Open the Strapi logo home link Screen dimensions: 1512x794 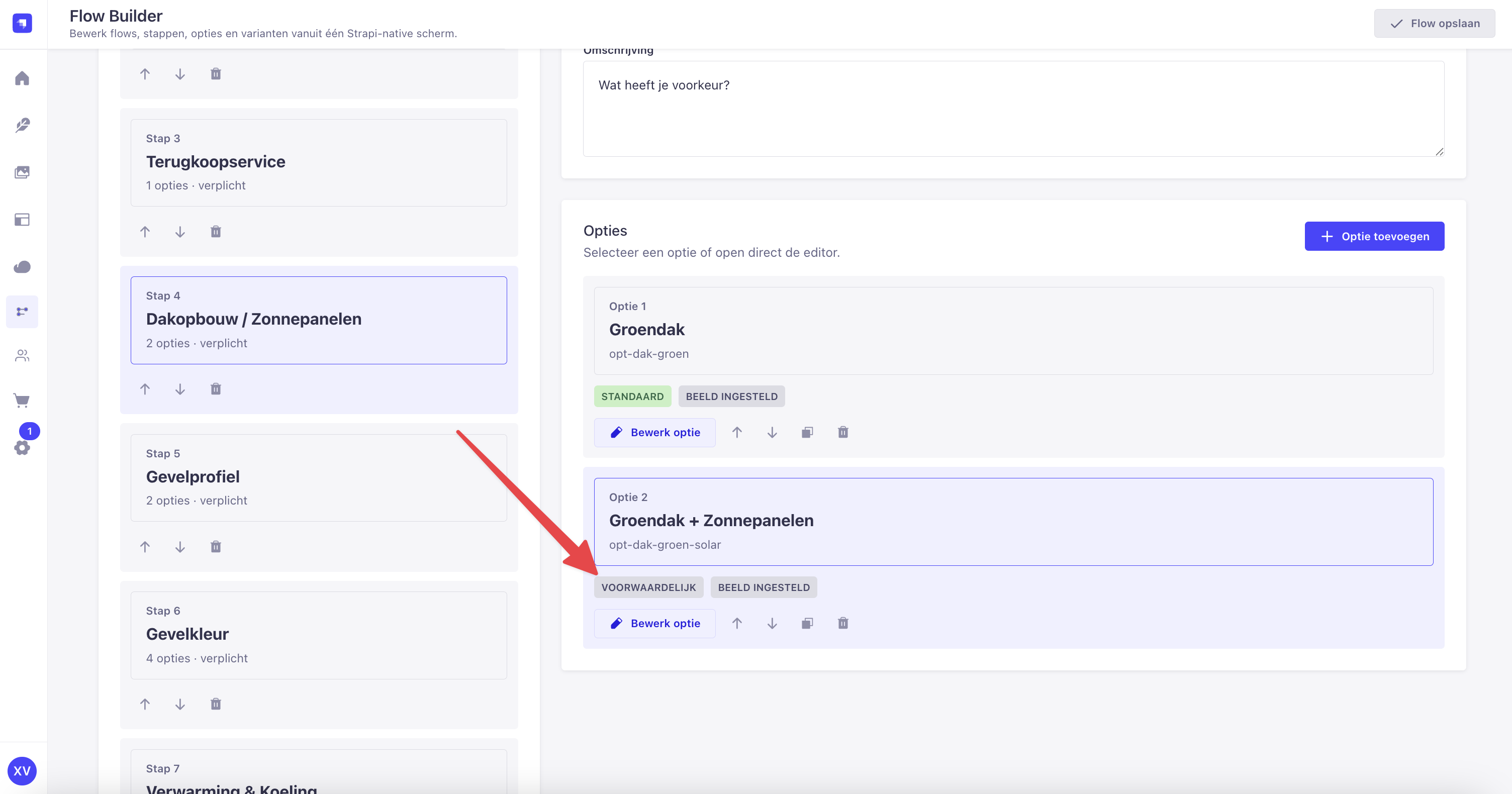[22, 24]
